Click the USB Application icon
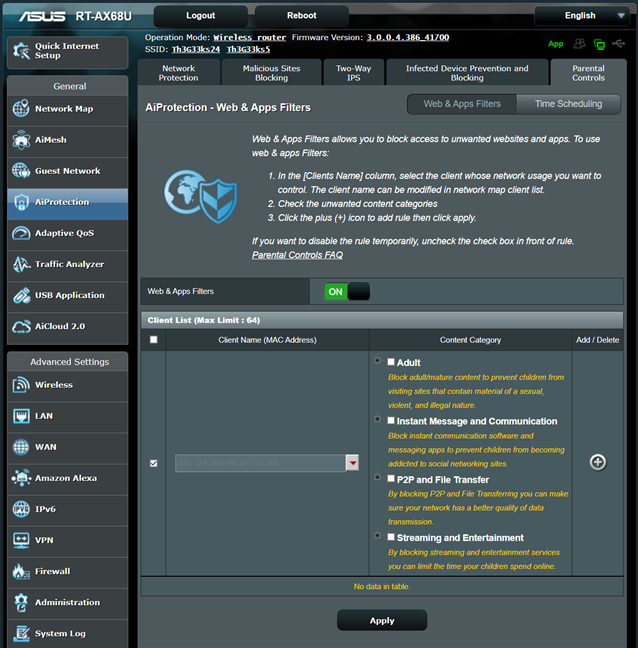 (x=21, y=295)
